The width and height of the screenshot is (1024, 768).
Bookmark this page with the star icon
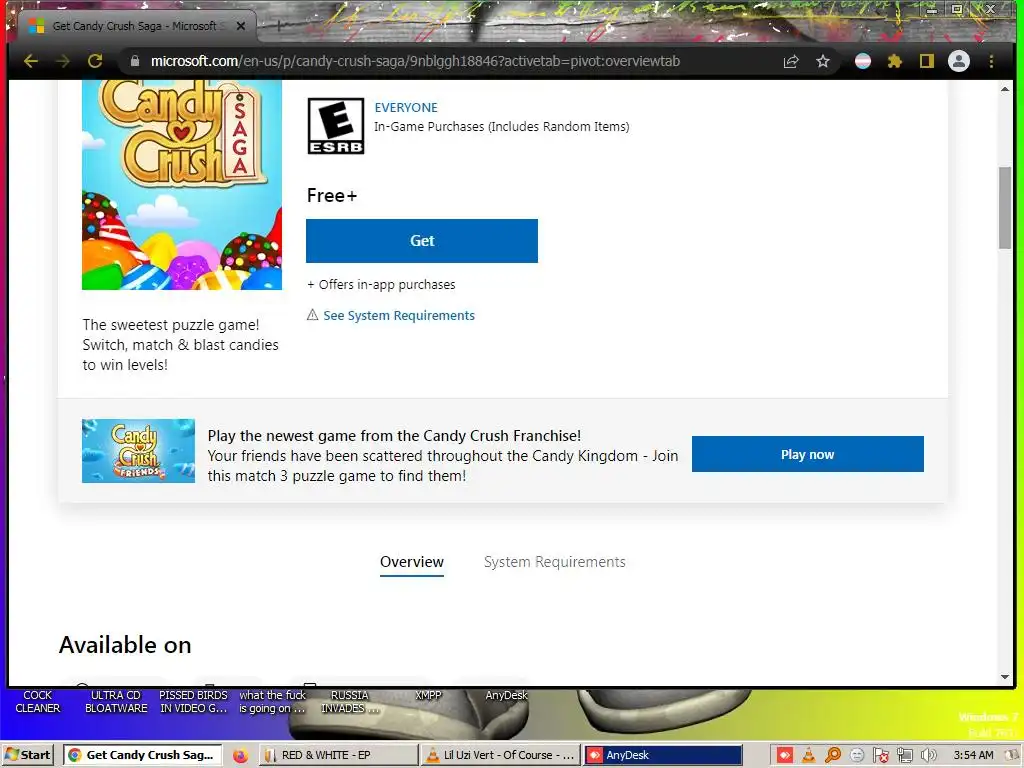(823, 61)
